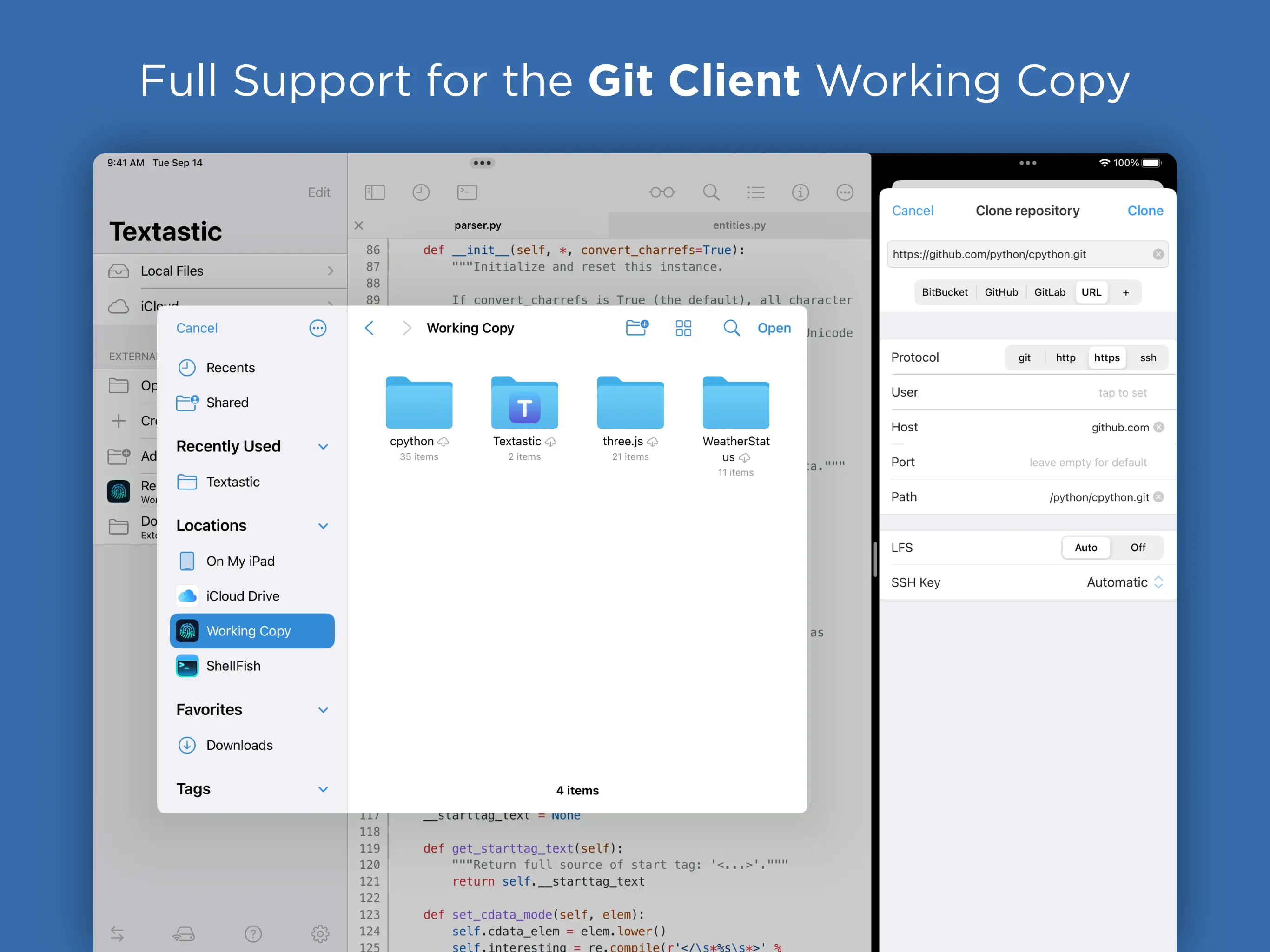Collapse the Recently Used section
This screenshot has height=952, width=1270.
(x=323, y=447)
